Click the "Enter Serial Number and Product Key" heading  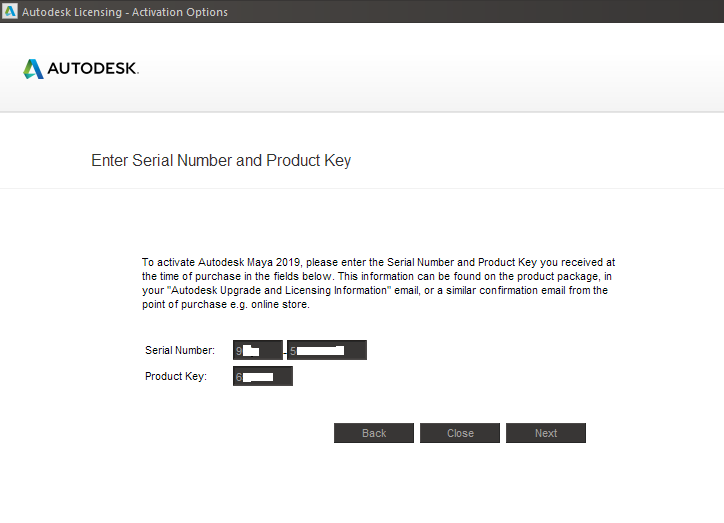pos(221,161)
